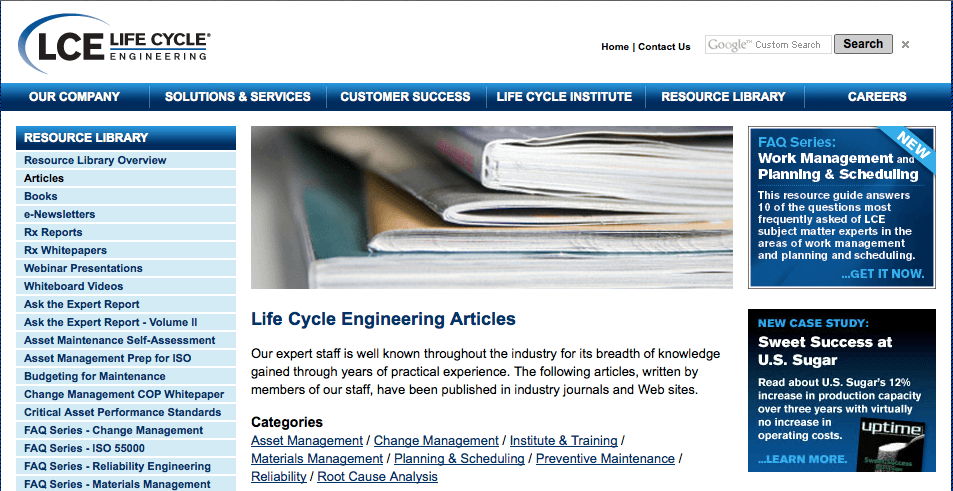
Task: Open the Contact Us link
Action: [664, 47]
